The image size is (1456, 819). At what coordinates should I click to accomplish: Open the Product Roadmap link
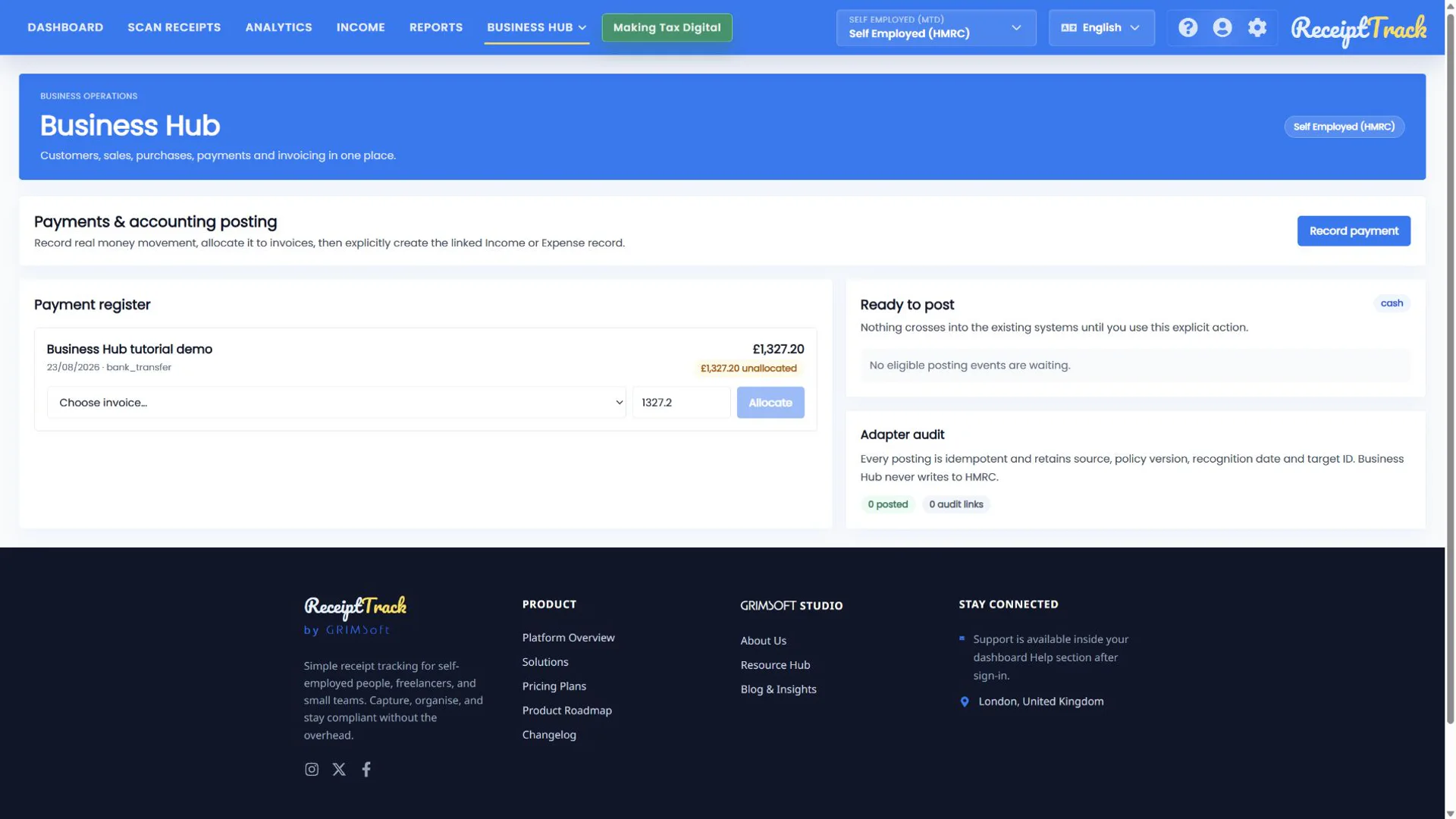point(567,711)
